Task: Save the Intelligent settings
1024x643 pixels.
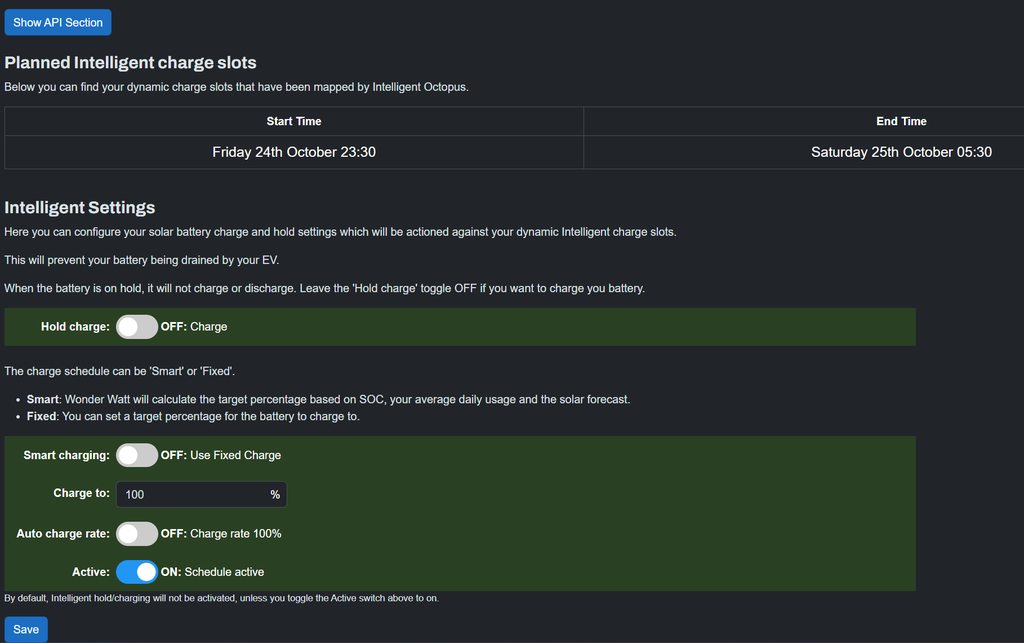Action: 26,629
